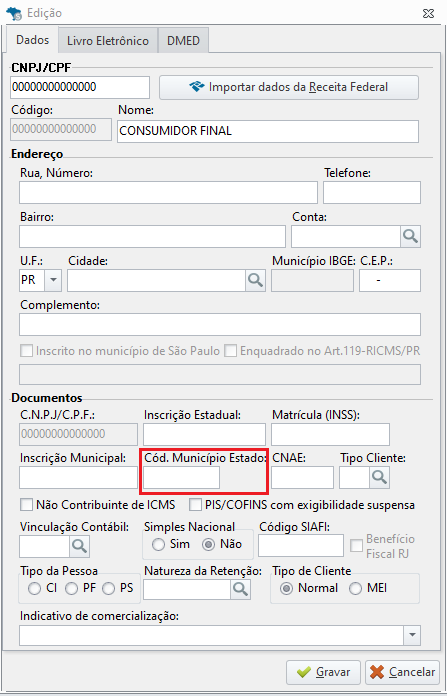The height and width of the screenshot is (696, 447).
Task: Open Natureza da Retenção lookup magnifier
Action: tap(241, 589)
